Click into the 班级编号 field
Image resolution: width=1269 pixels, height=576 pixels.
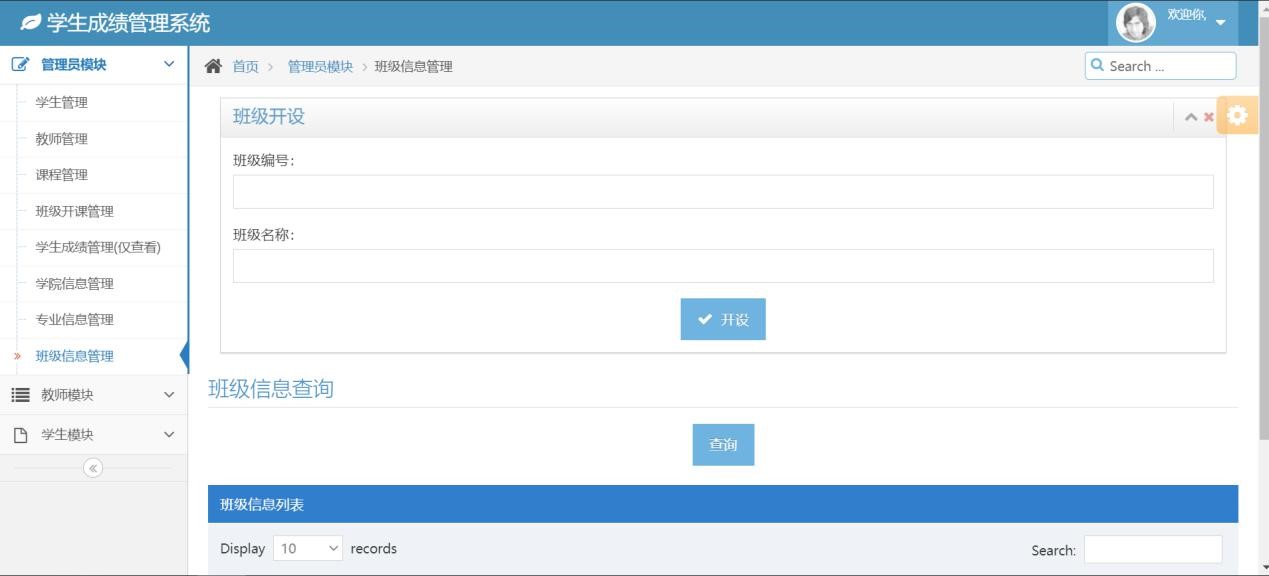723,192
